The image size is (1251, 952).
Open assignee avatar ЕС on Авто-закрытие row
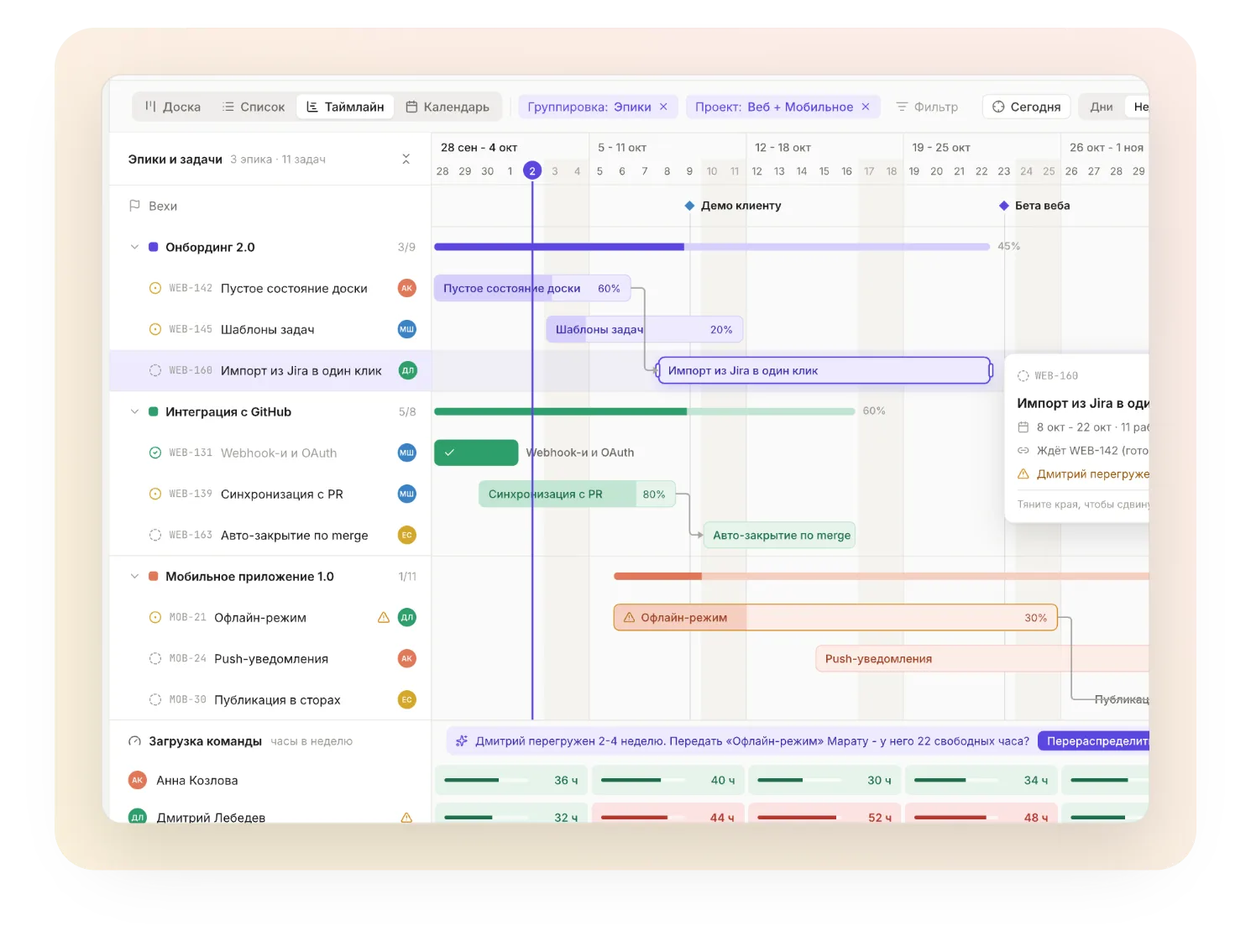point(407,535)
